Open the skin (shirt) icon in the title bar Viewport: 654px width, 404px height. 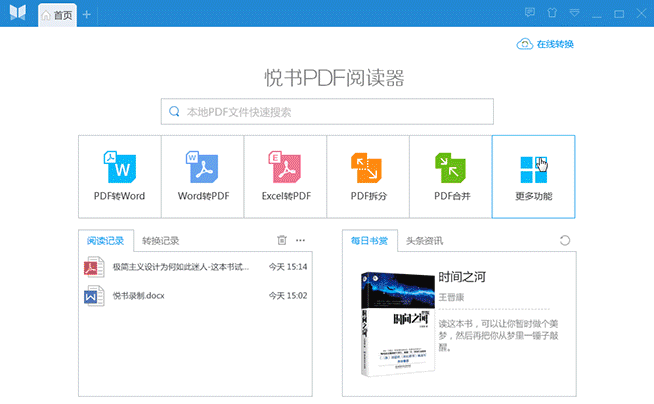pos(552,13)
